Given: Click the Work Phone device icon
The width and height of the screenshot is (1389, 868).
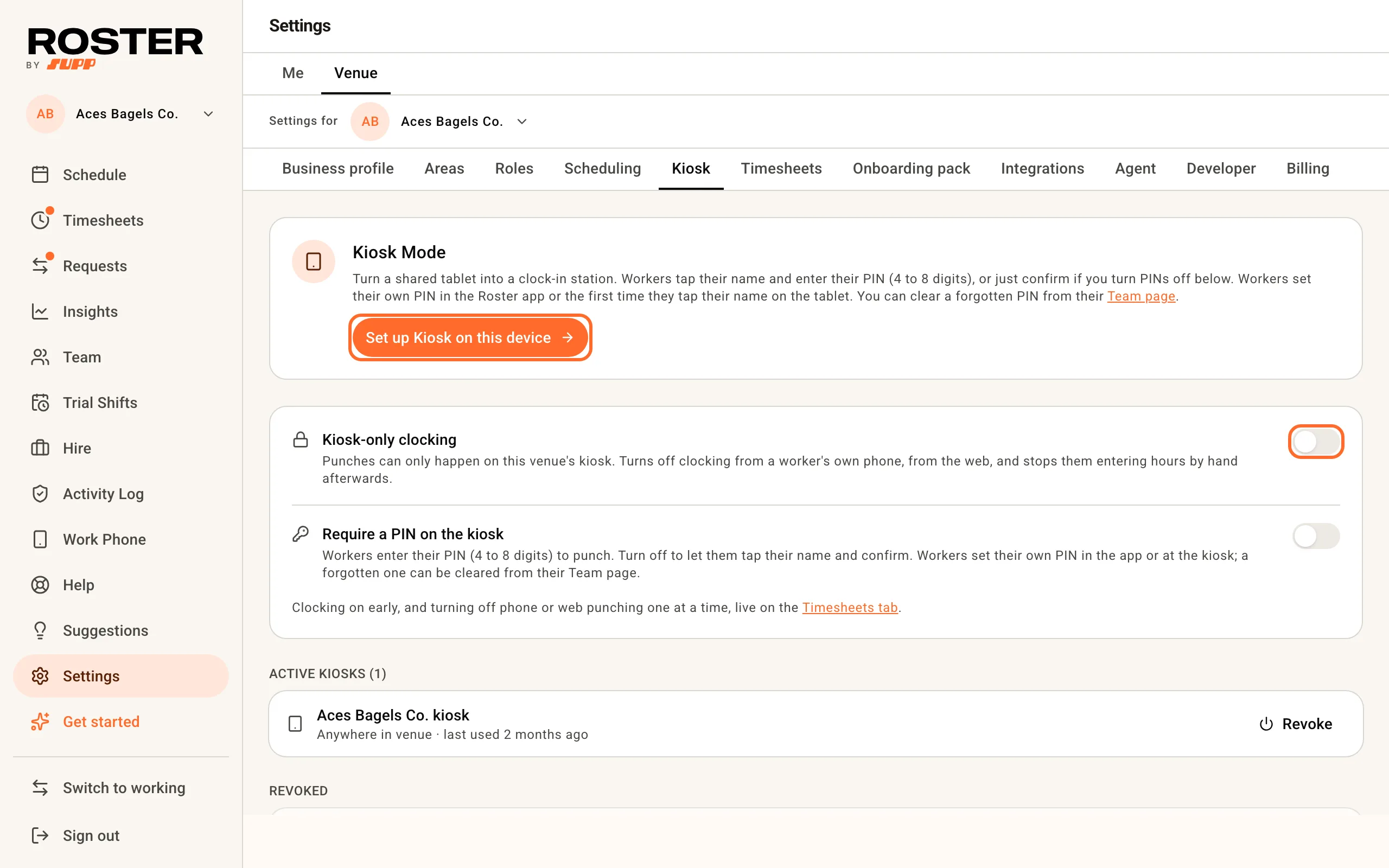Looking at the screenshot, I should click(x=40, y=539).
